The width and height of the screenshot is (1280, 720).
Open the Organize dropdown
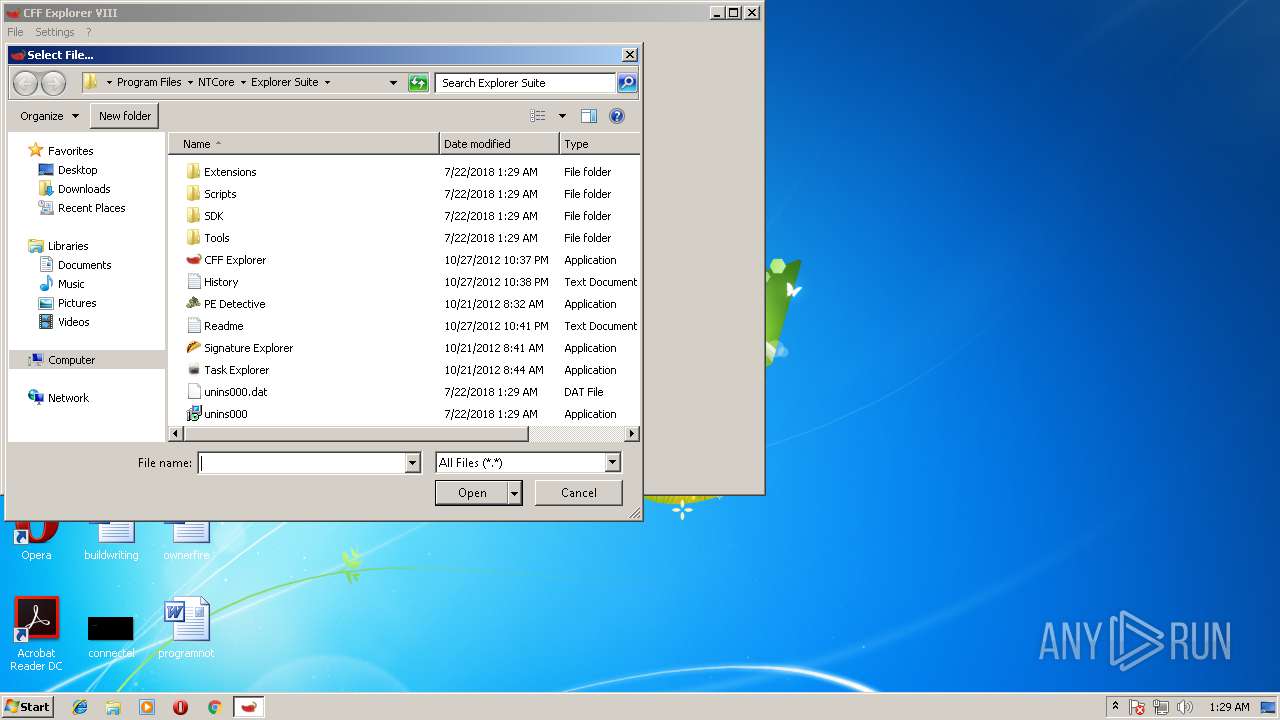pos(49,116)
